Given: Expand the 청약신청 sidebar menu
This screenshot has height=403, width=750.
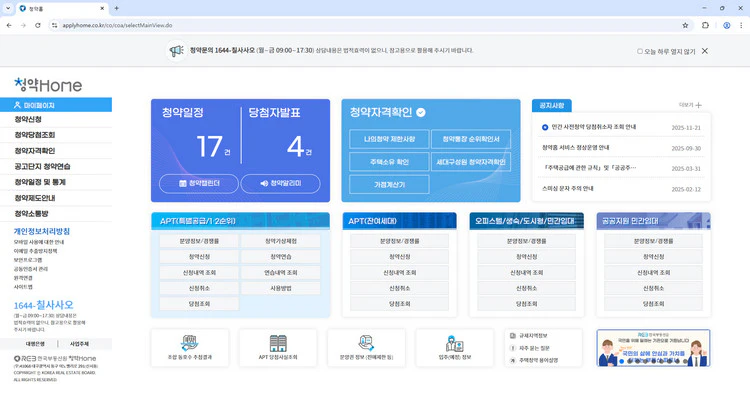Looking at the screenshot, I should tap(28, 120).
